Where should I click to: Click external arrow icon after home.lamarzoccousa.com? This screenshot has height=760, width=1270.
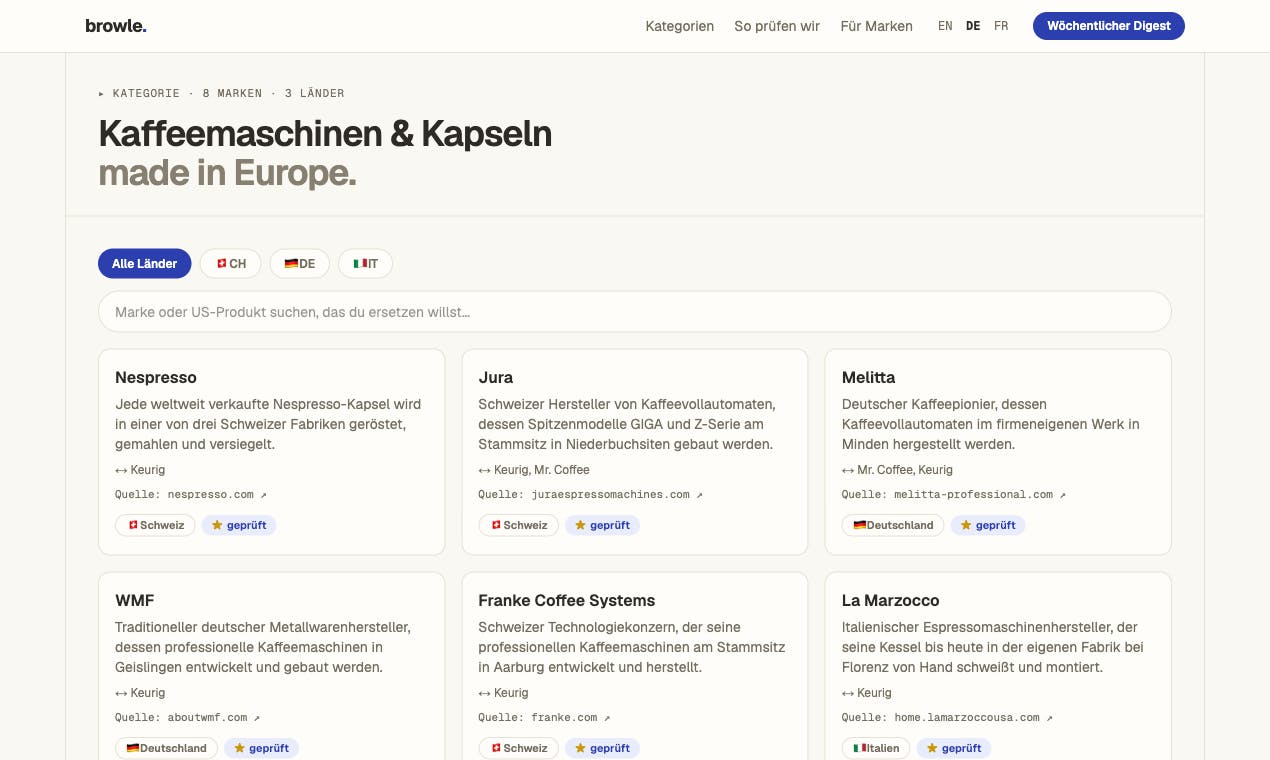[x=1049, y=717]
